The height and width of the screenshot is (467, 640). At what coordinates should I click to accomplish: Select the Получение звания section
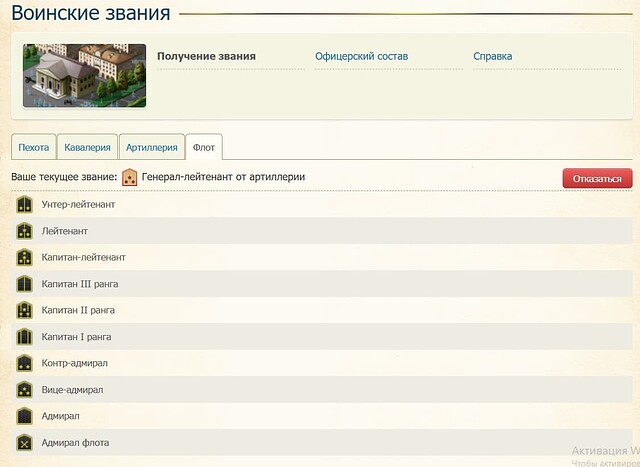(207, 56)
